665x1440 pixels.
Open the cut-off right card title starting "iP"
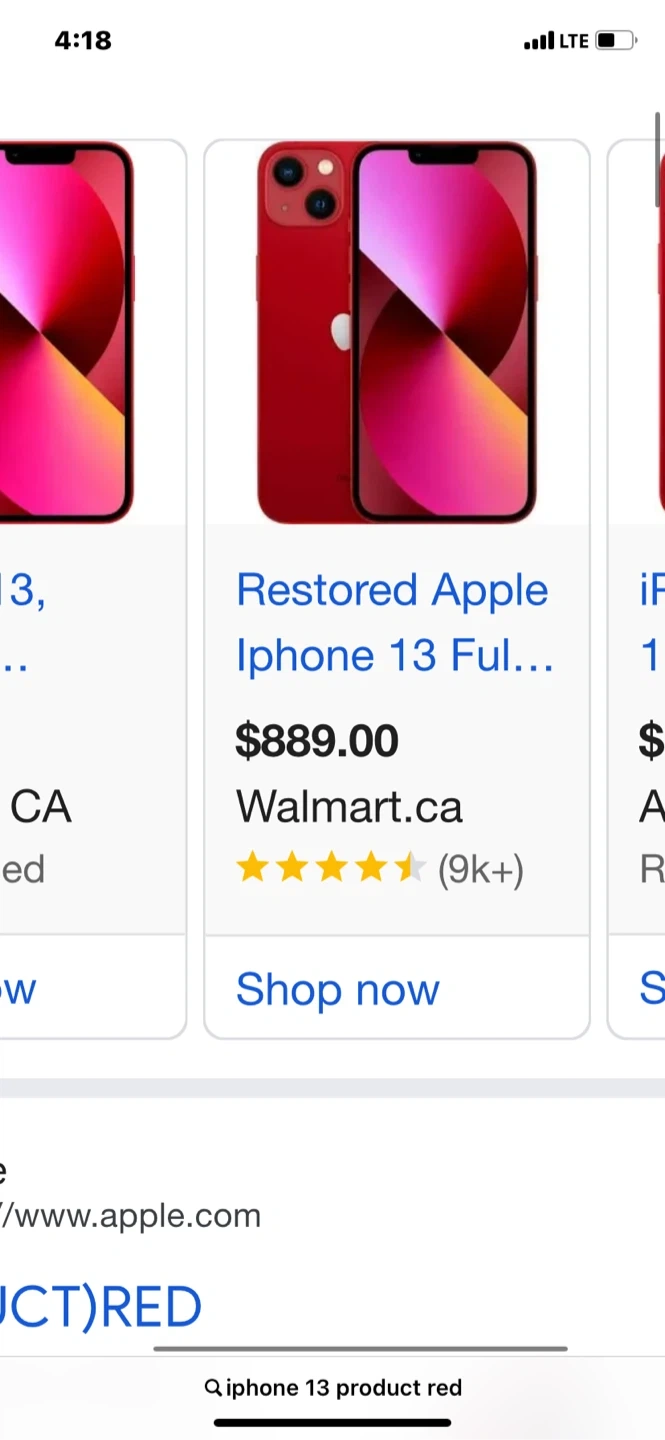pos(651,623)
